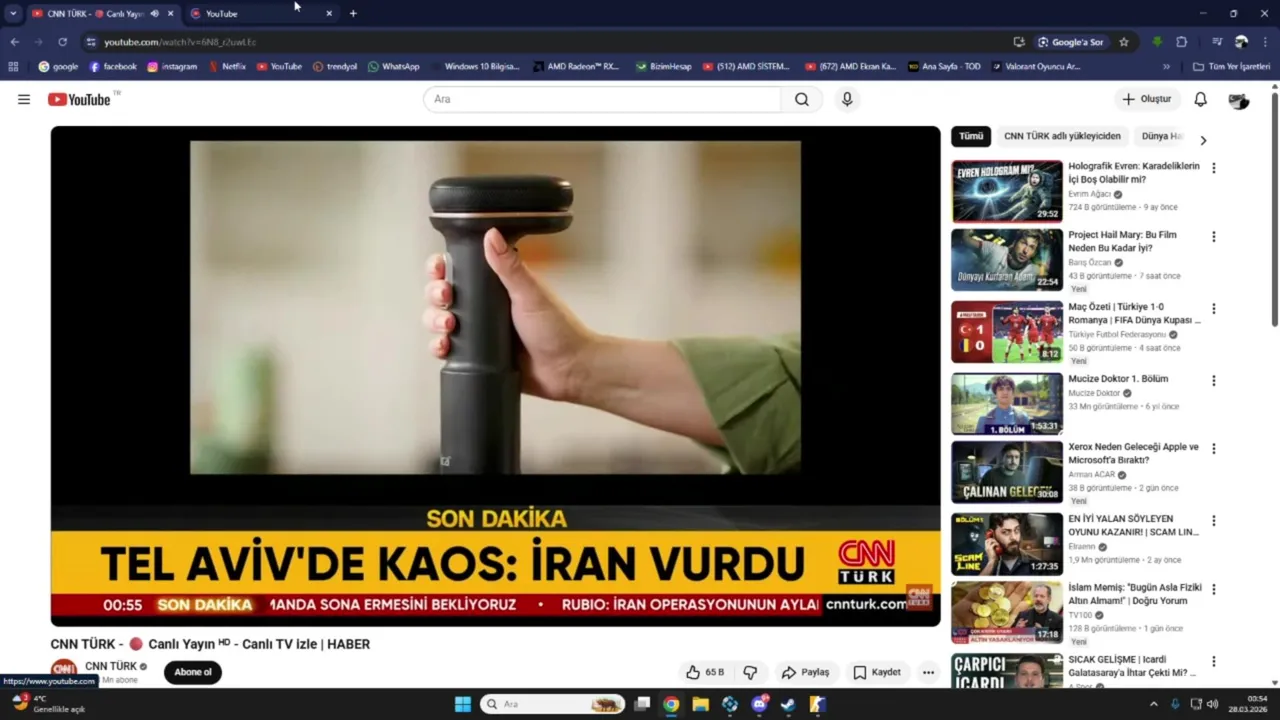Open options for Project Hail Mary video

tap(1214, 237)
